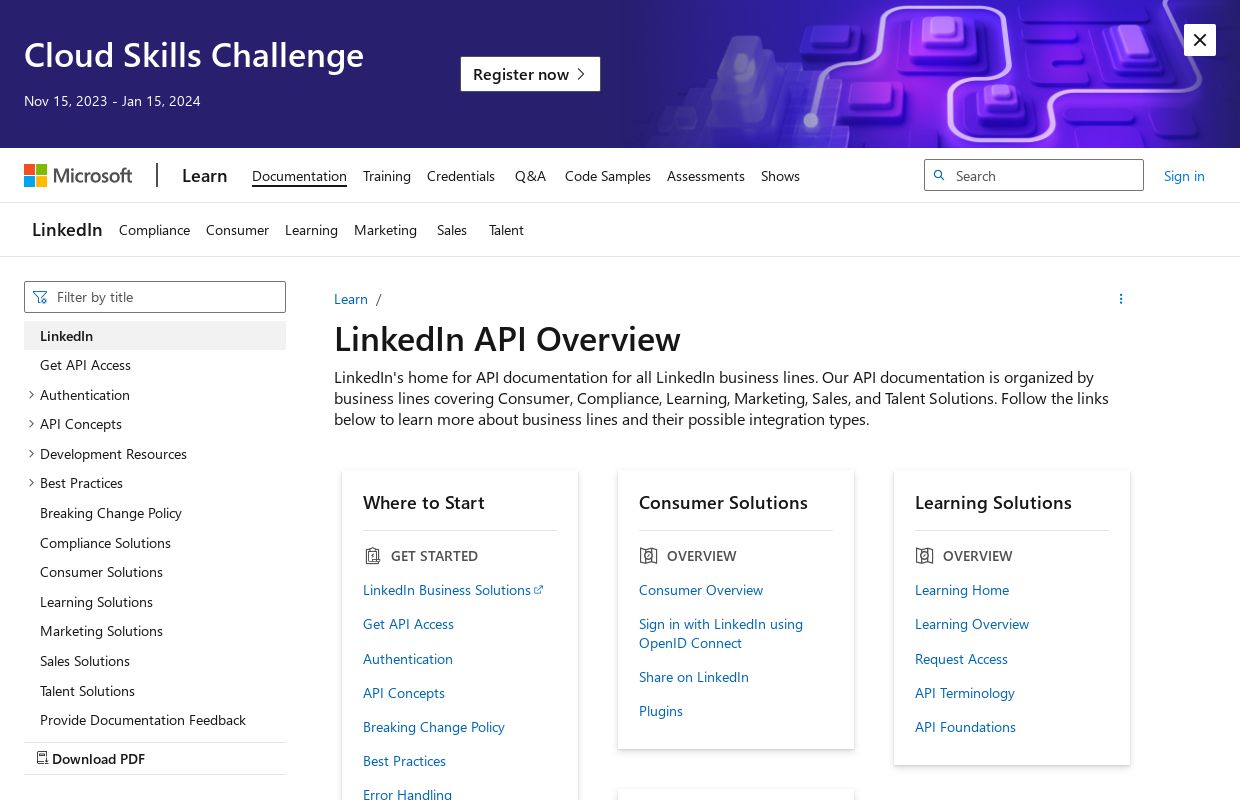Open Share on LinkedIn link

point(694,677)
